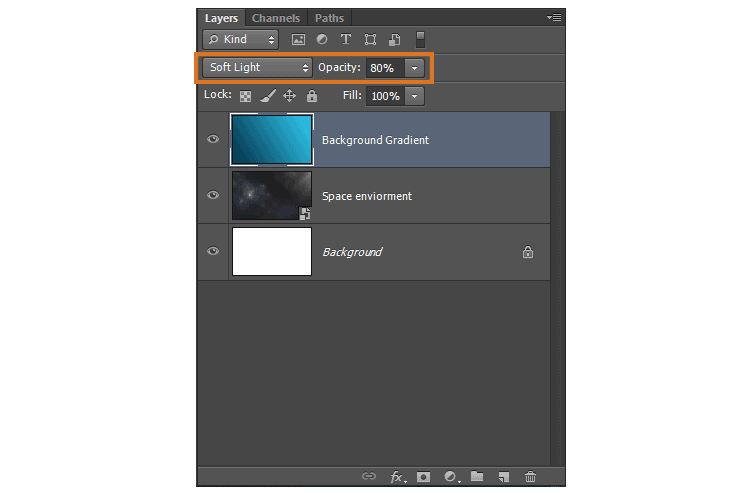Open the Soft Light blend mode dropdown
Screen dimensions: 740x493
(x=257, y=67)
